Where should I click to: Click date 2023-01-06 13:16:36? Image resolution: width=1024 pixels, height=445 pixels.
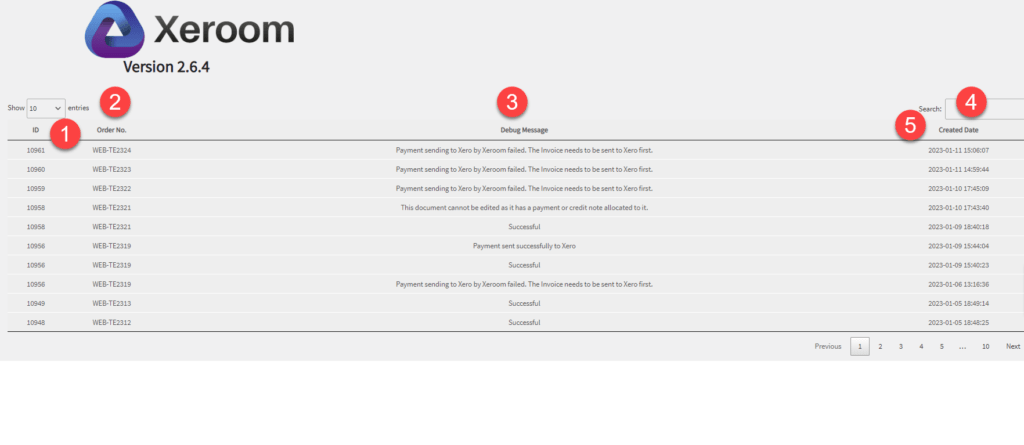tap(959, 284)
